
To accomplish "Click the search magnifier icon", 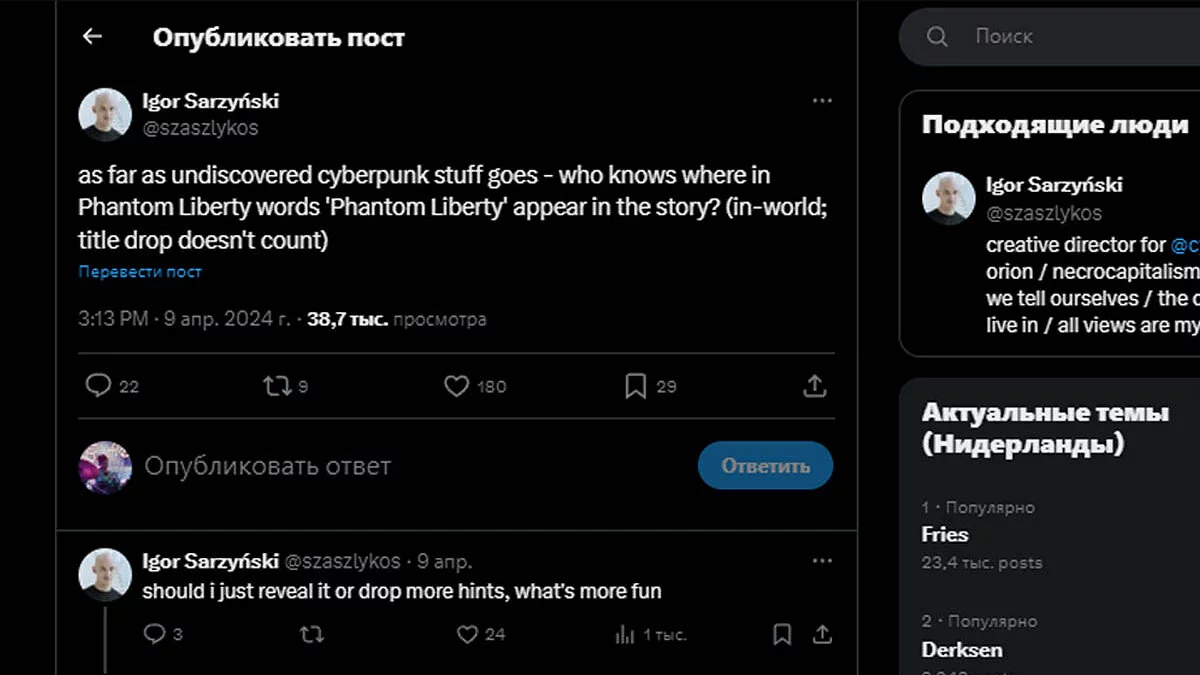I will point(937,37).
